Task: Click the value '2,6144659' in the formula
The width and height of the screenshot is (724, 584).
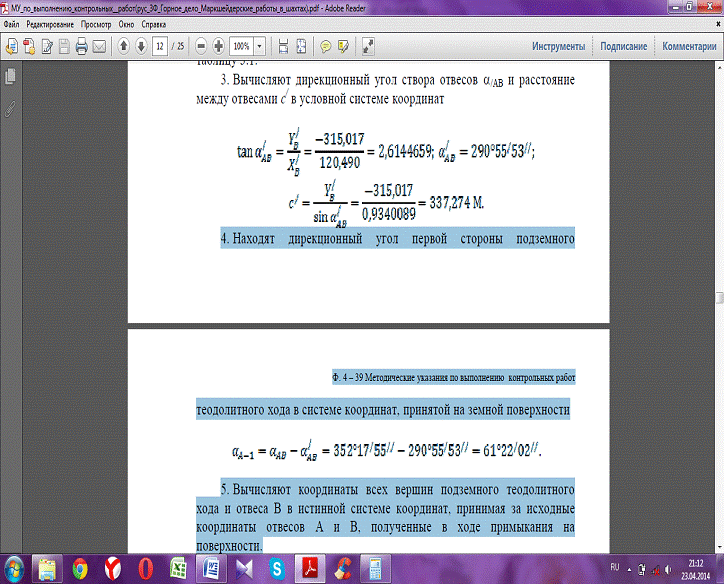Action: coord(405,151)
